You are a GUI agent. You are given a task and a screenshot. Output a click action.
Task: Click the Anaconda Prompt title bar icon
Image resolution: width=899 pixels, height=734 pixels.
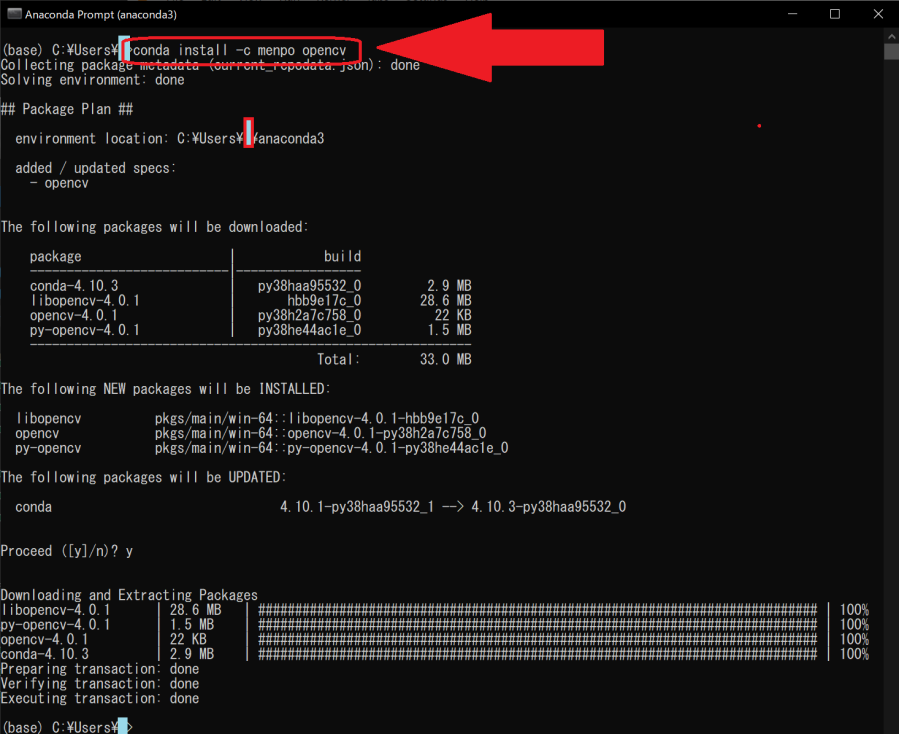click(x=14, y=14)
